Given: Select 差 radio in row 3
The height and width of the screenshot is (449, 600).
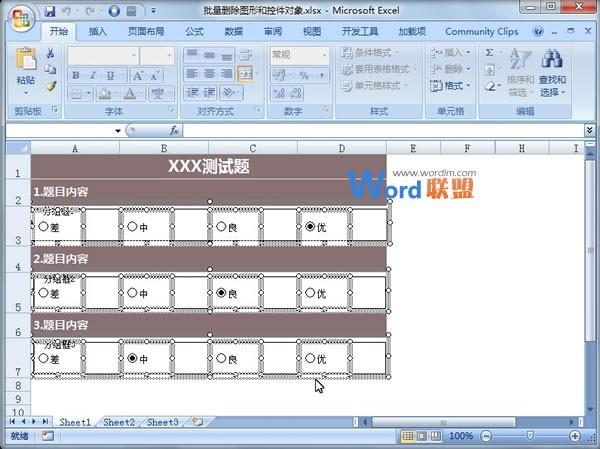Looking at the screenshot, I should coord(43,227).
